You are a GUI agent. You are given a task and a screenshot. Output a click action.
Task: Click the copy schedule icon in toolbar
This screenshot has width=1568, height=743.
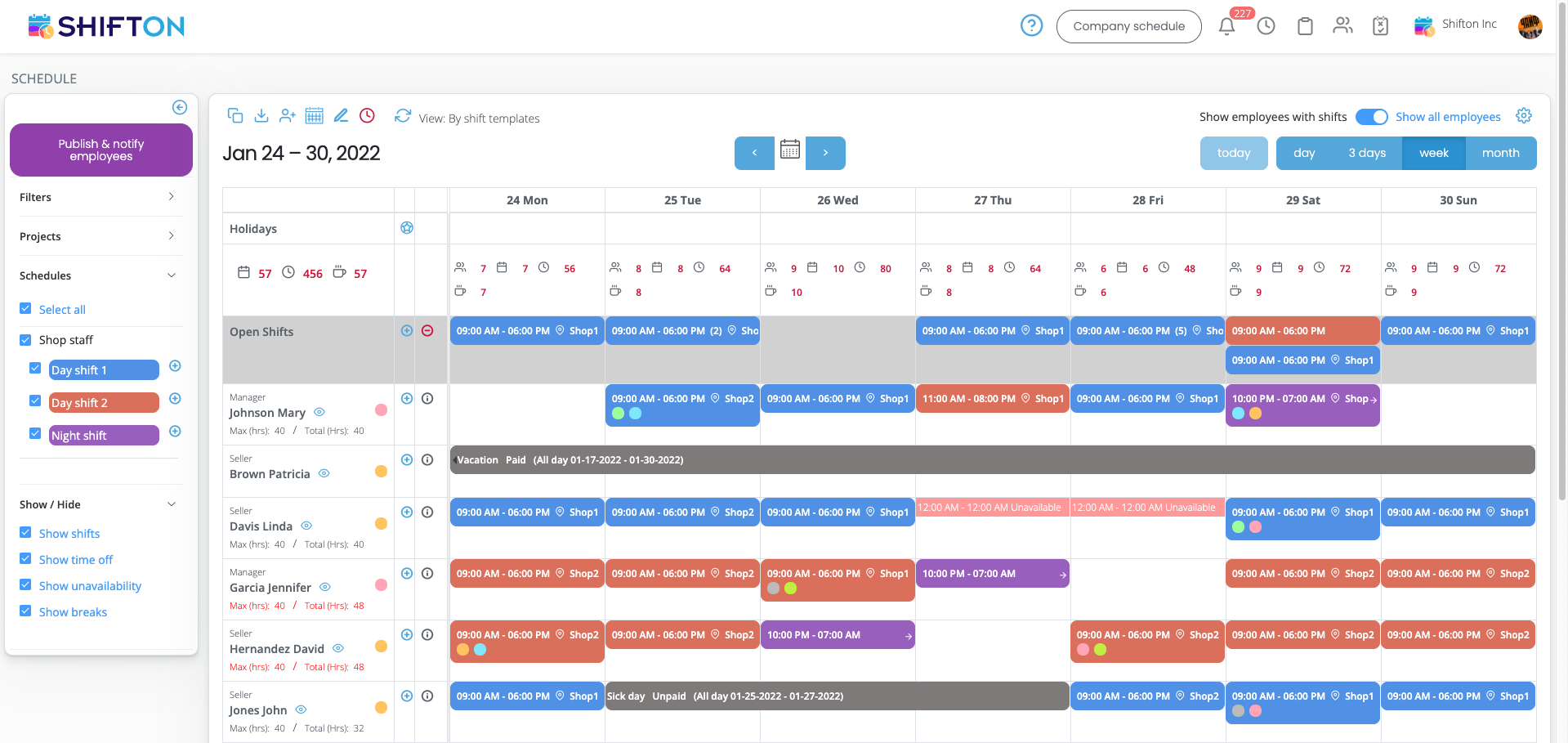coord(235,116)
